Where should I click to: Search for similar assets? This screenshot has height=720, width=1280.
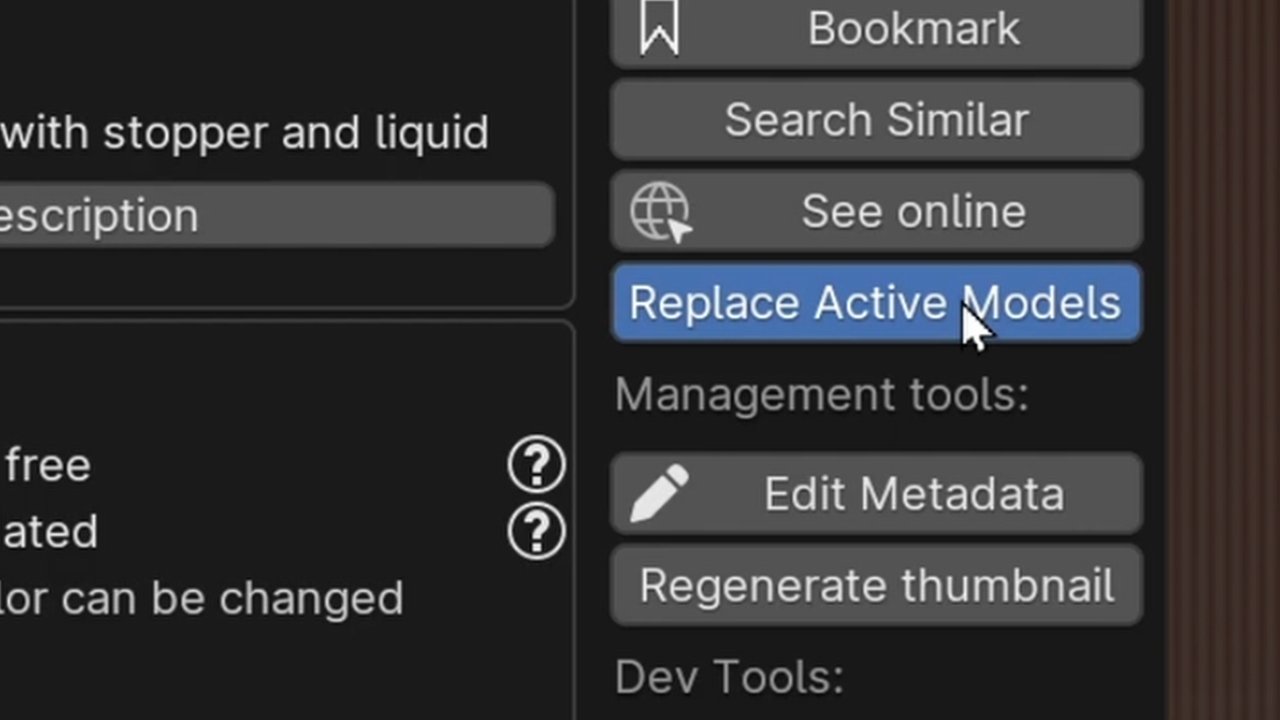pyautogui.click(x=876, y=120)
